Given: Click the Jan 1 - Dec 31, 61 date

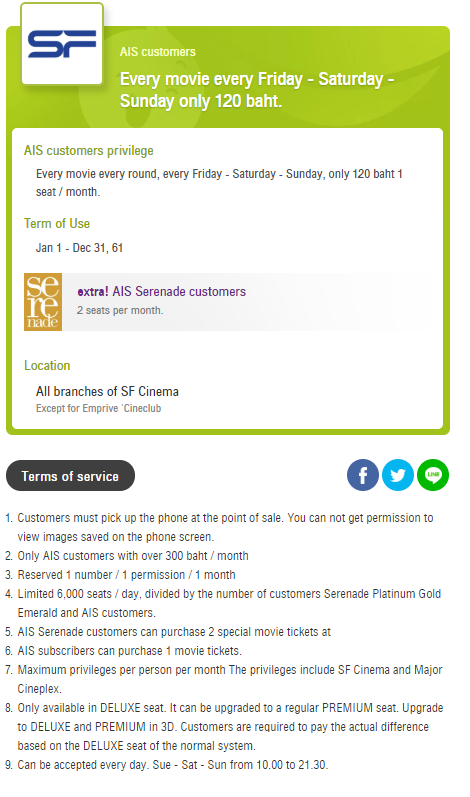Looking at the screenshot, I should (x=79, y=248).
